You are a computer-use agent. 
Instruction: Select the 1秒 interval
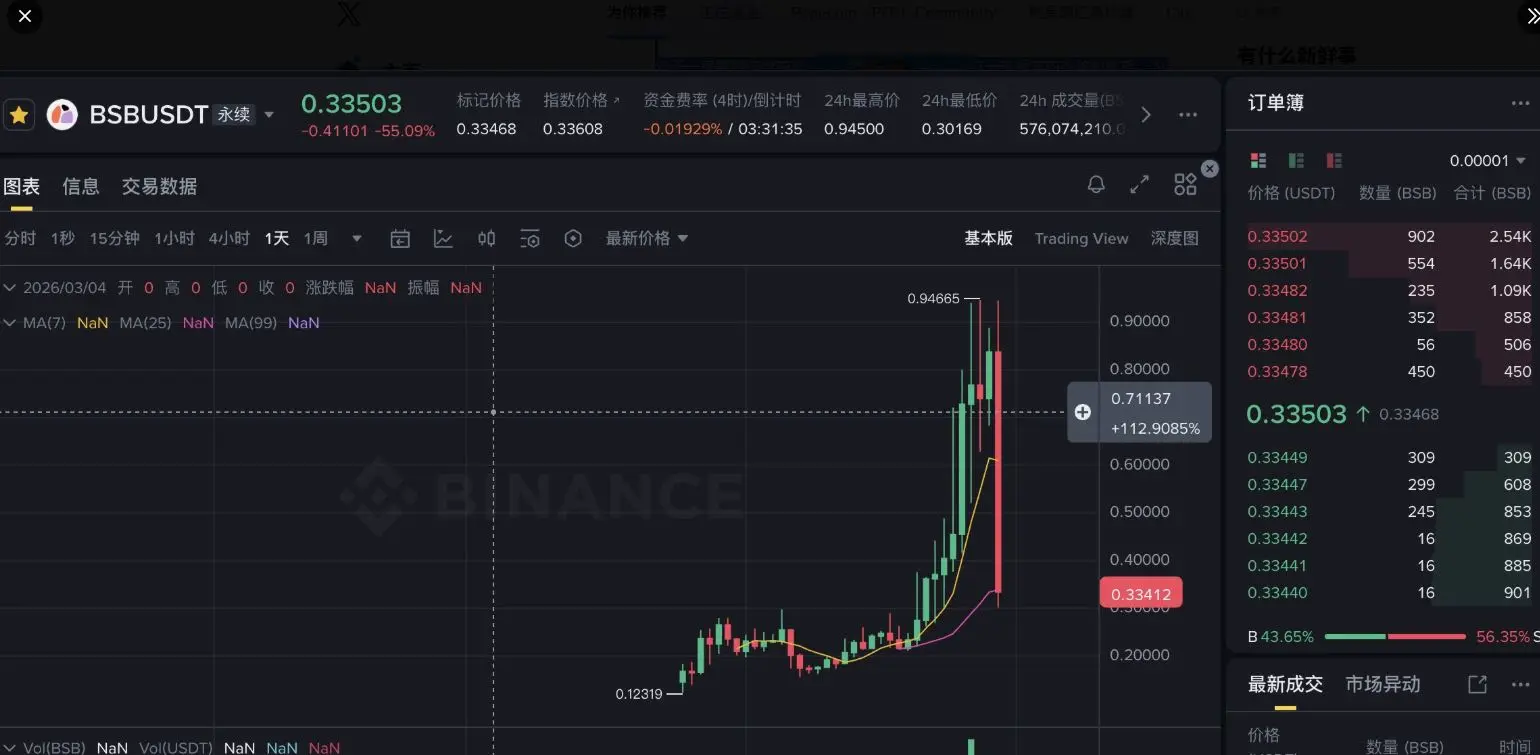click(63, 238)
